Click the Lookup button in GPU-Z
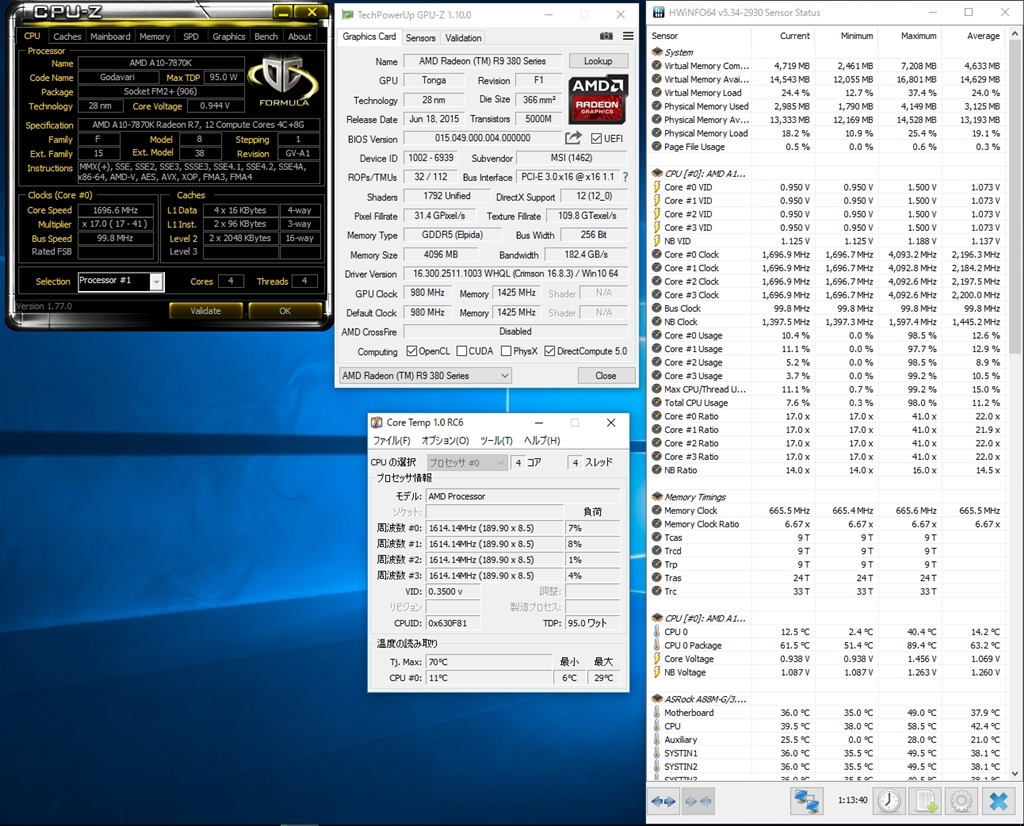 (598, 61)
